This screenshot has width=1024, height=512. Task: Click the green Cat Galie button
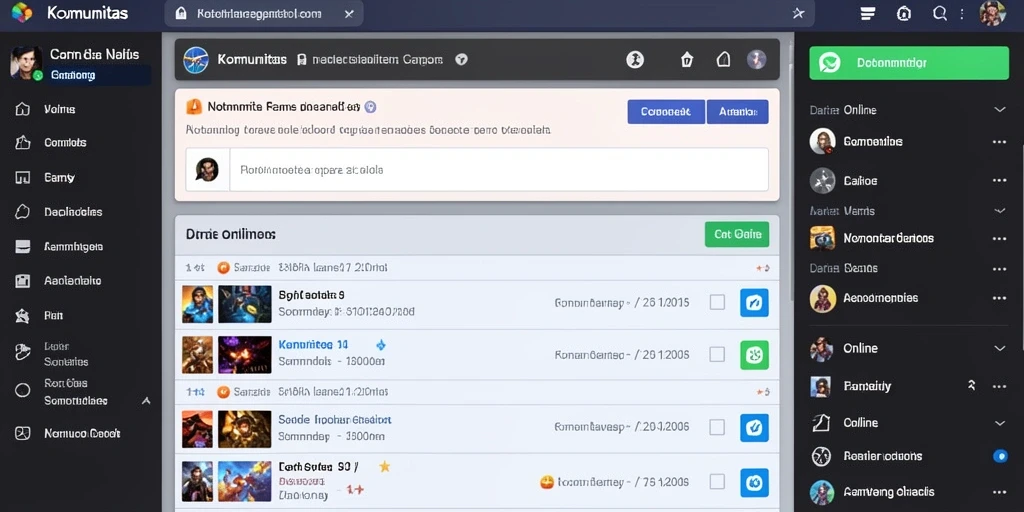[x=737, y=234]
